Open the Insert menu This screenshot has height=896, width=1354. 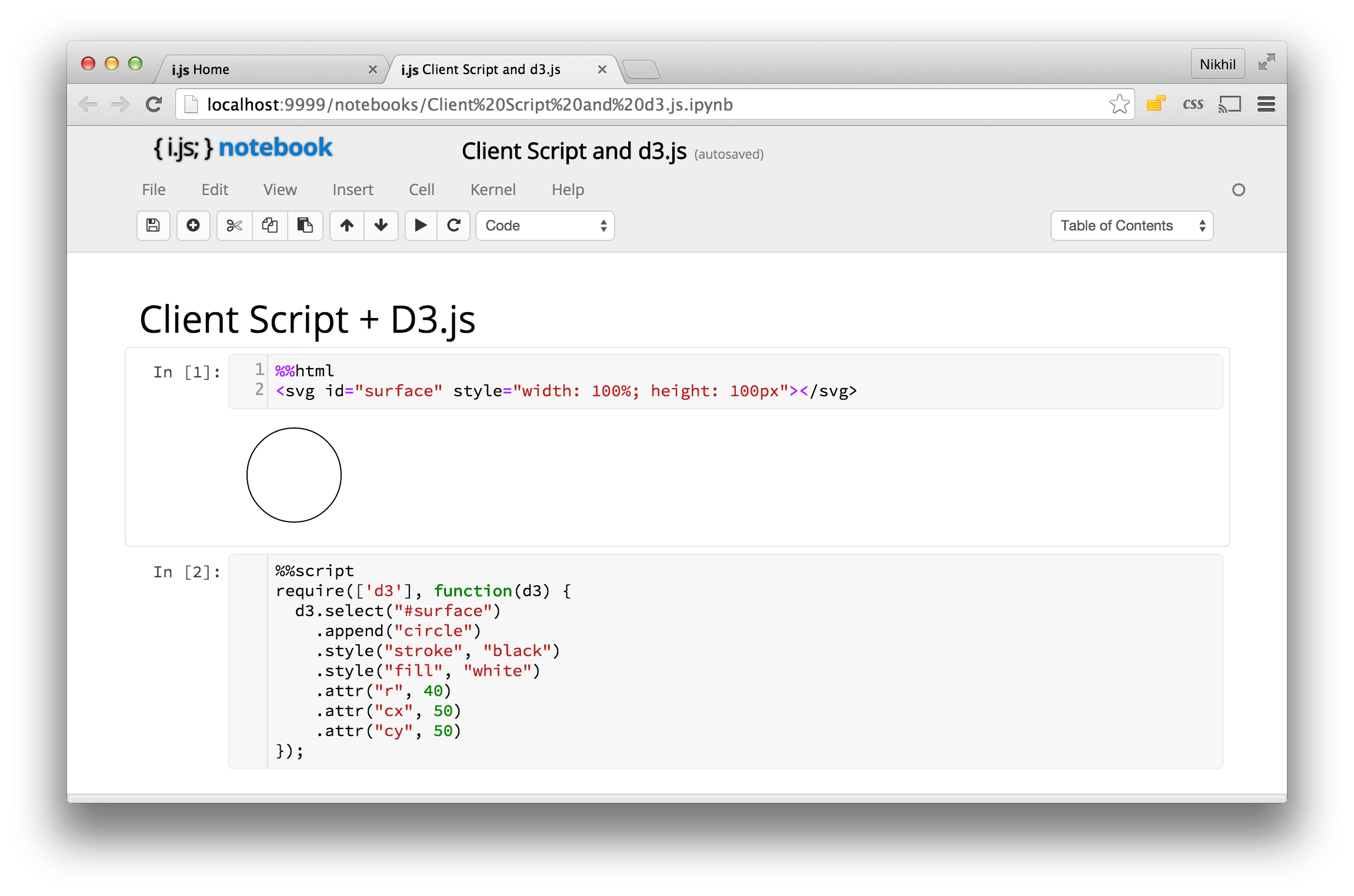click(352, 190)
